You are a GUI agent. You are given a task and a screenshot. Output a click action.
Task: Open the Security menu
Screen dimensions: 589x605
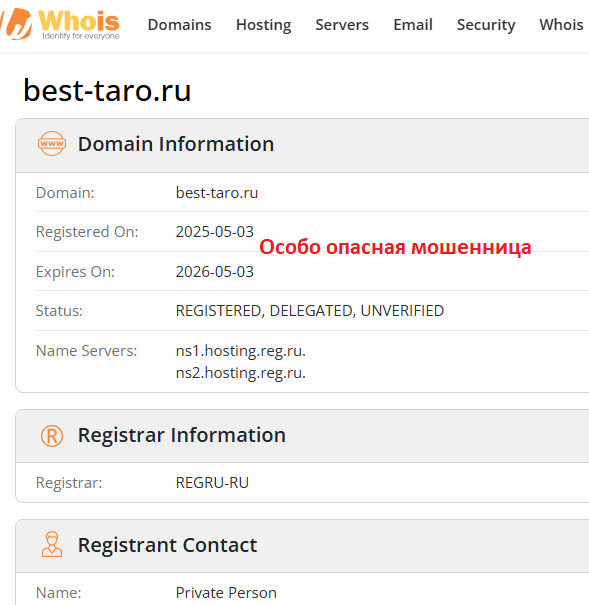[x=486, y=25]
